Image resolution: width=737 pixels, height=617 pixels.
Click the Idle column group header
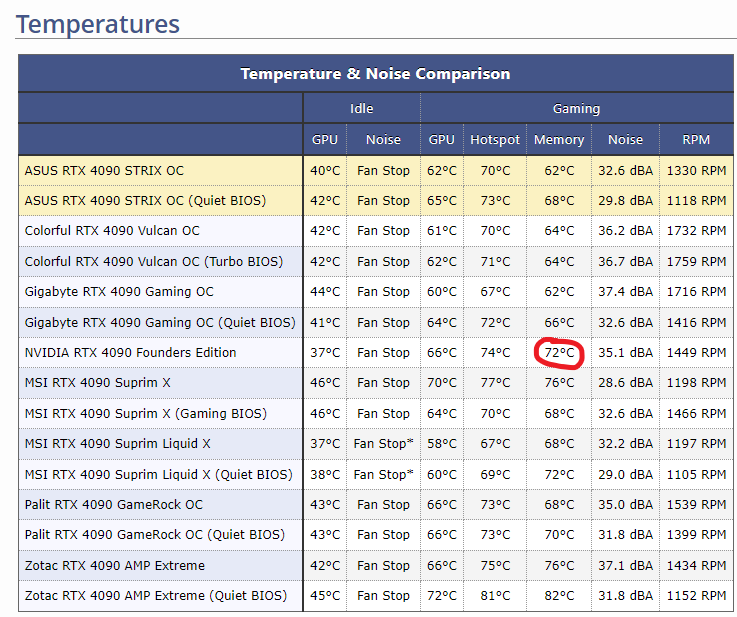pos(361,109)
